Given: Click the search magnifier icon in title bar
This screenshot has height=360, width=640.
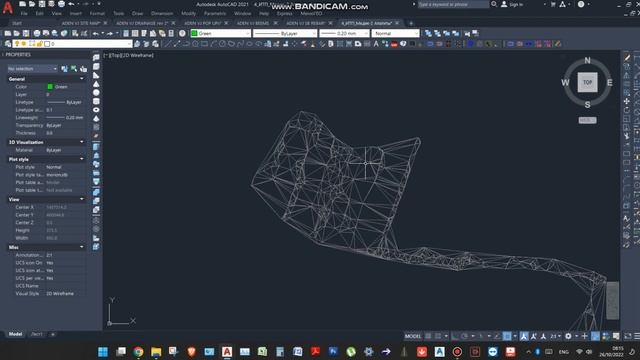Looking at the screenshot, I should (494, 4).
